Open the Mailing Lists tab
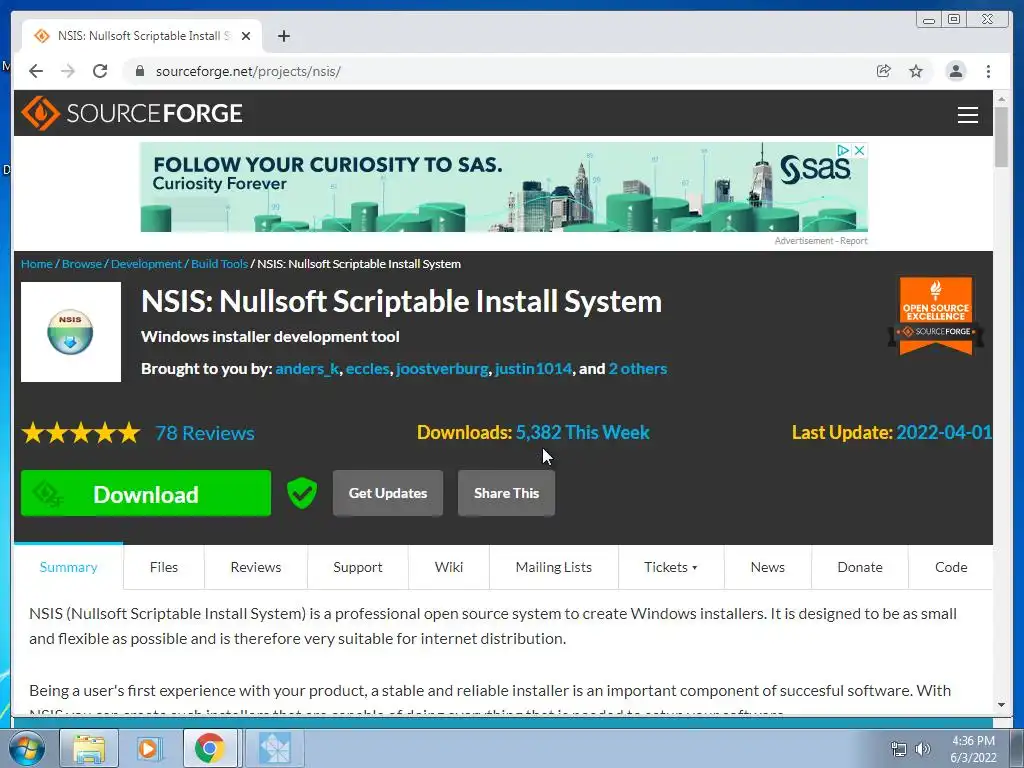This screenshot has height=768, width=1024. coord(553,567)
